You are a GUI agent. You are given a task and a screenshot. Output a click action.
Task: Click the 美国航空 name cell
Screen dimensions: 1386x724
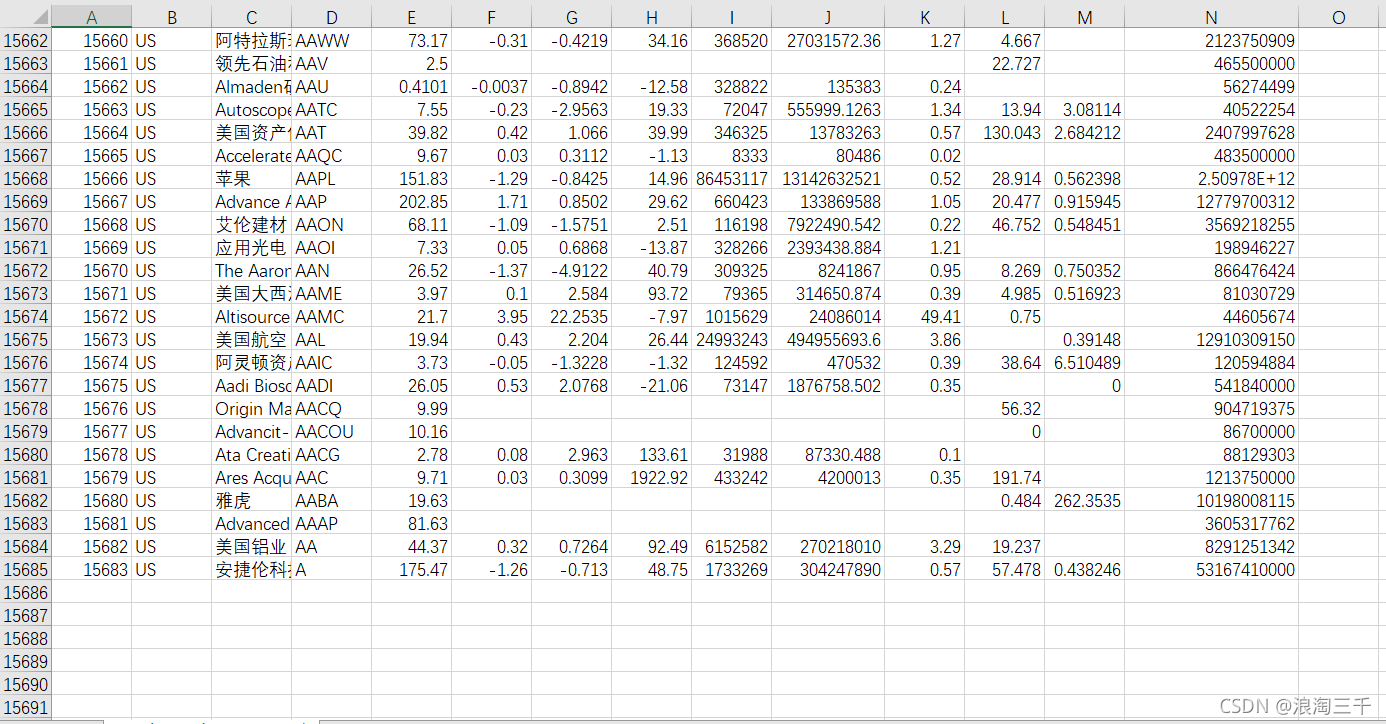point(252,340)
